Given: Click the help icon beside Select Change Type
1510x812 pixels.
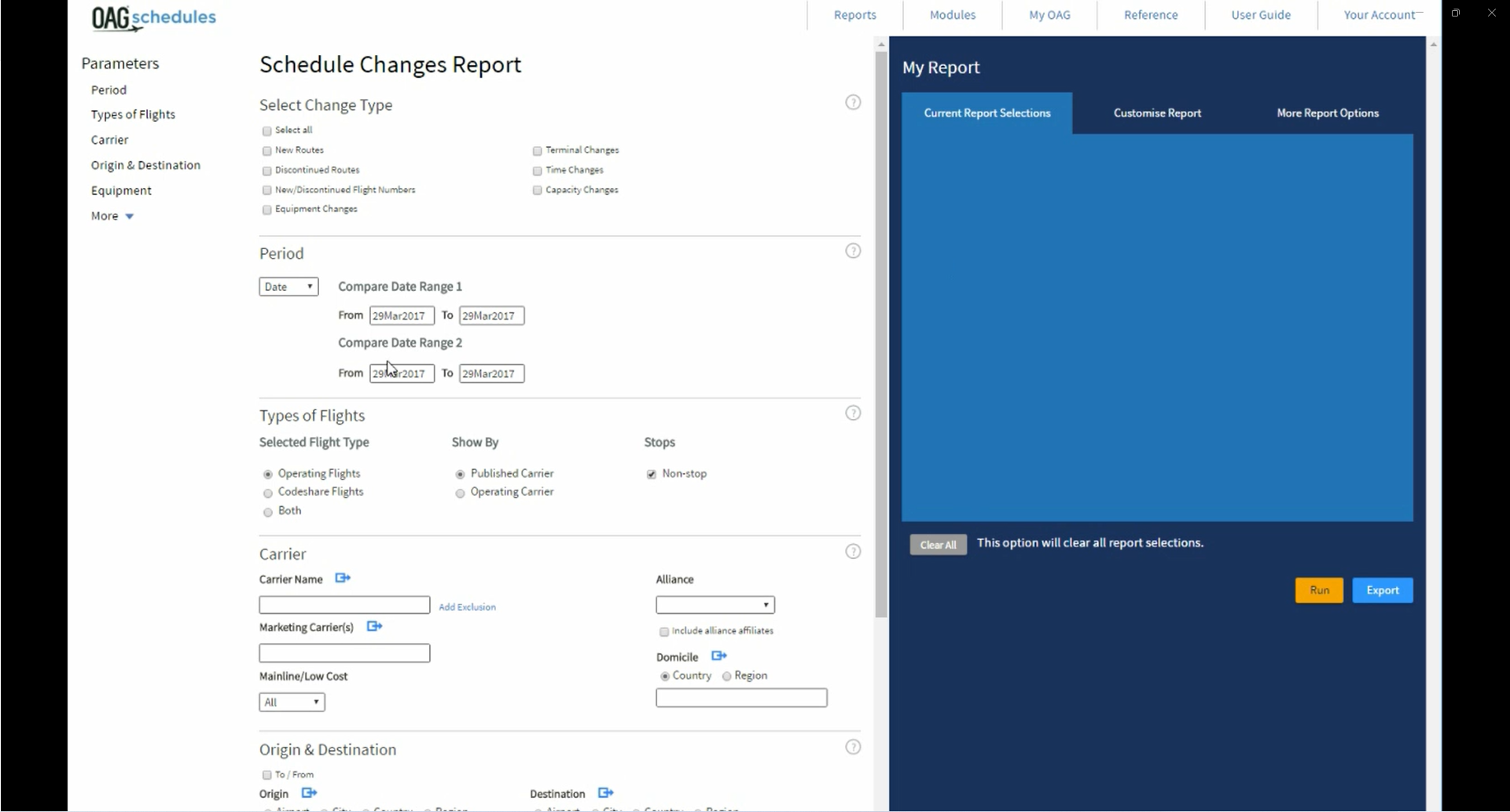Looking at the screenshot, I should [x=853, y=103].
